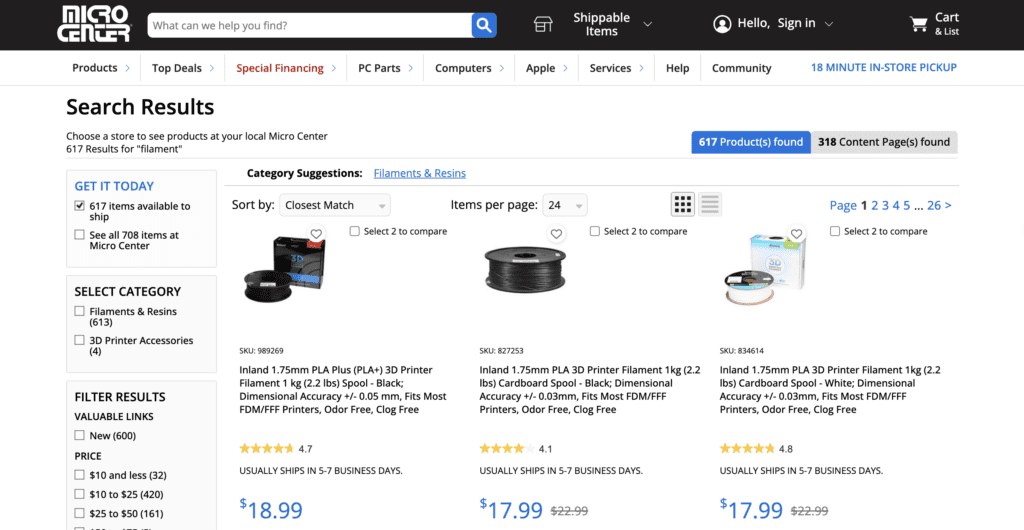Expand the Computers menu

[x=470, y=68]
